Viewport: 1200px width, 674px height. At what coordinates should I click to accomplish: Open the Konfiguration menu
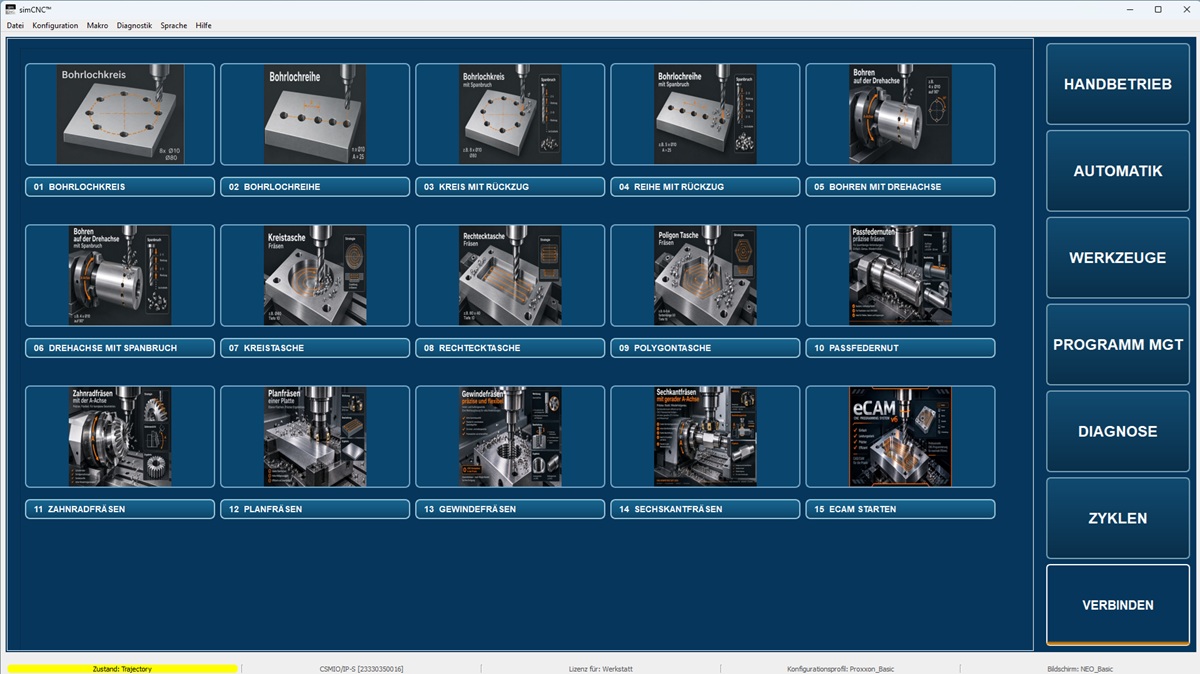pos(55,25)
